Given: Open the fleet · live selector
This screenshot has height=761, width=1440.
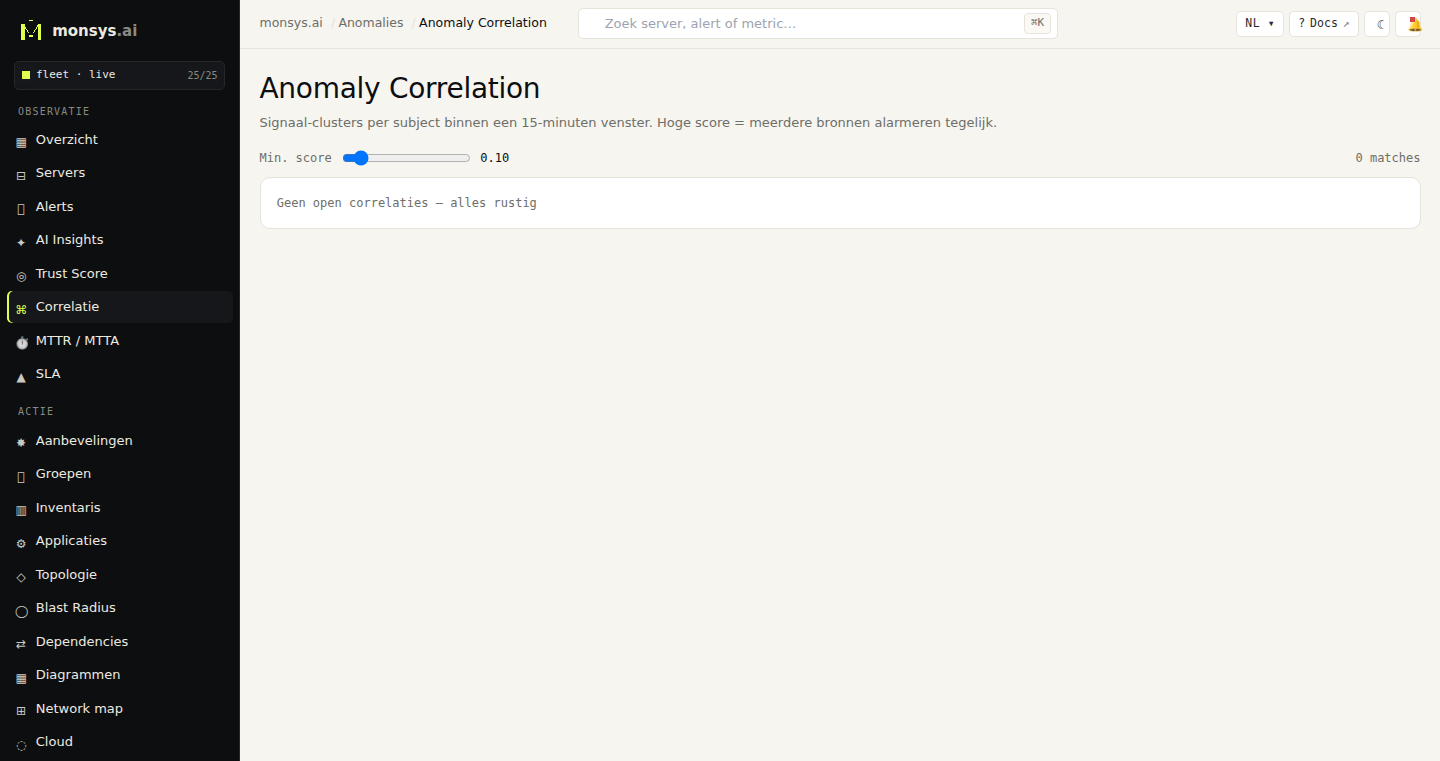Looking at the screenshot, I should (x=119, y=75).
